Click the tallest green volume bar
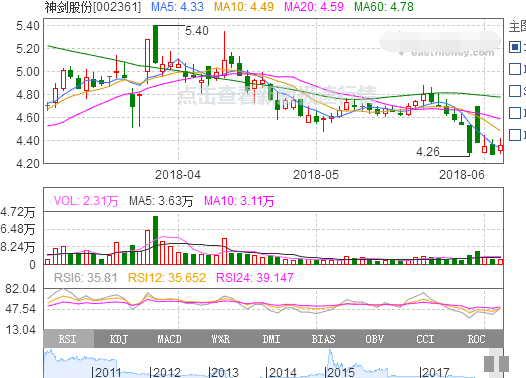The height and width of the screenshot is (378, 526). pyautogui.click(x=155, y=240)
